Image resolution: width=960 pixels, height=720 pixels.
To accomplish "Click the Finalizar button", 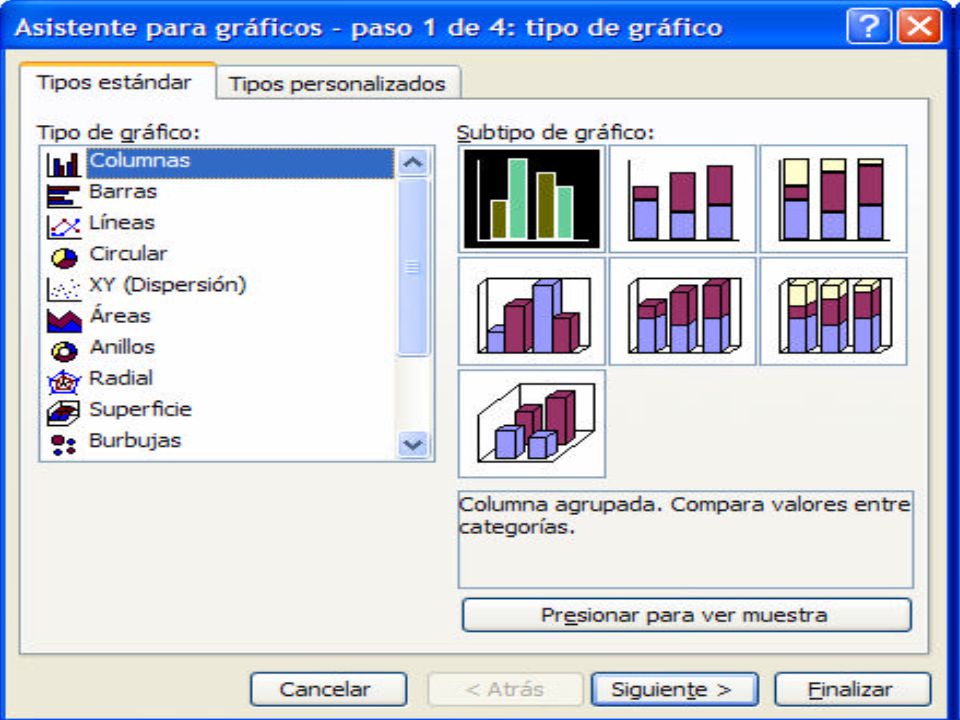I will click(x=852, y=689).
